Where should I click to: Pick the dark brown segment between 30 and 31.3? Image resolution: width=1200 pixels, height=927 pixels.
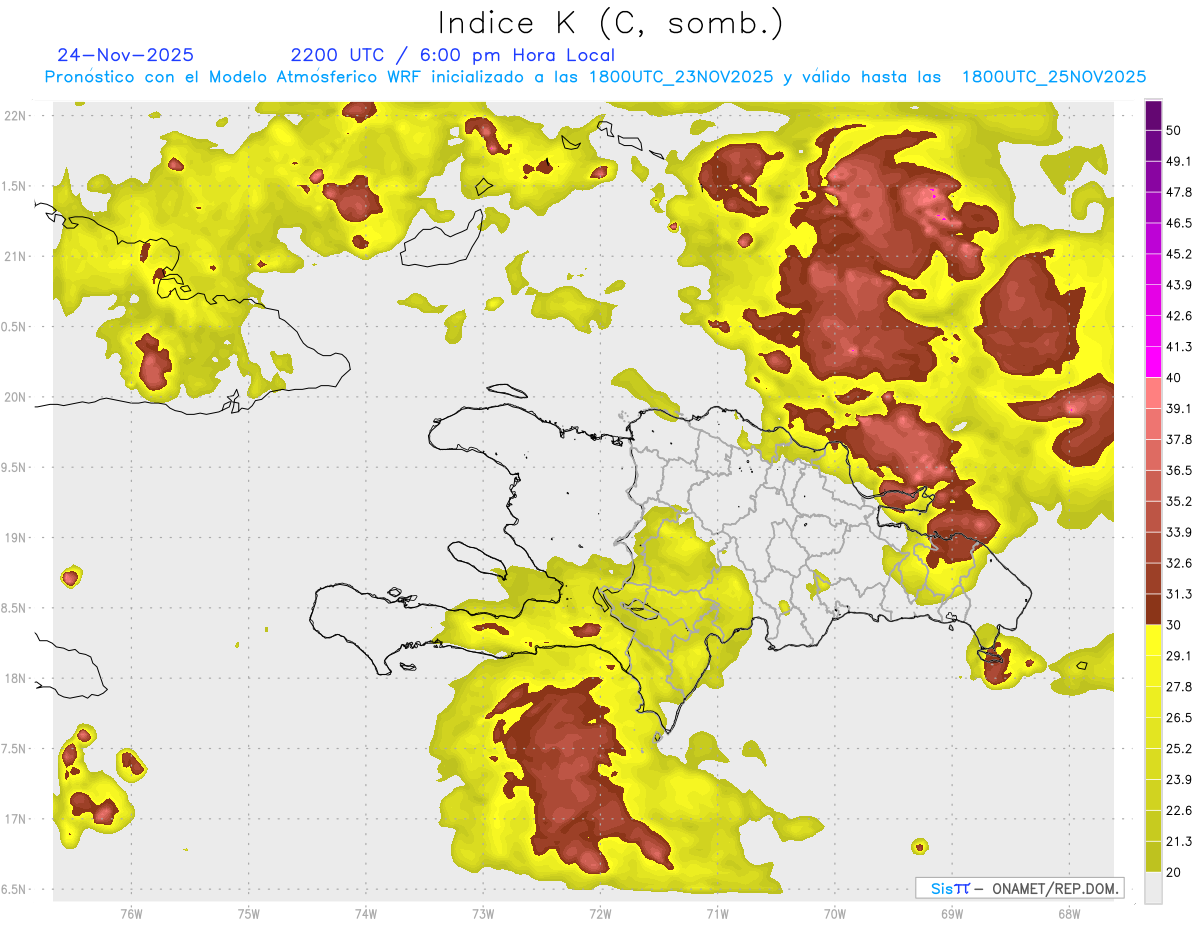click(1153, 609)
